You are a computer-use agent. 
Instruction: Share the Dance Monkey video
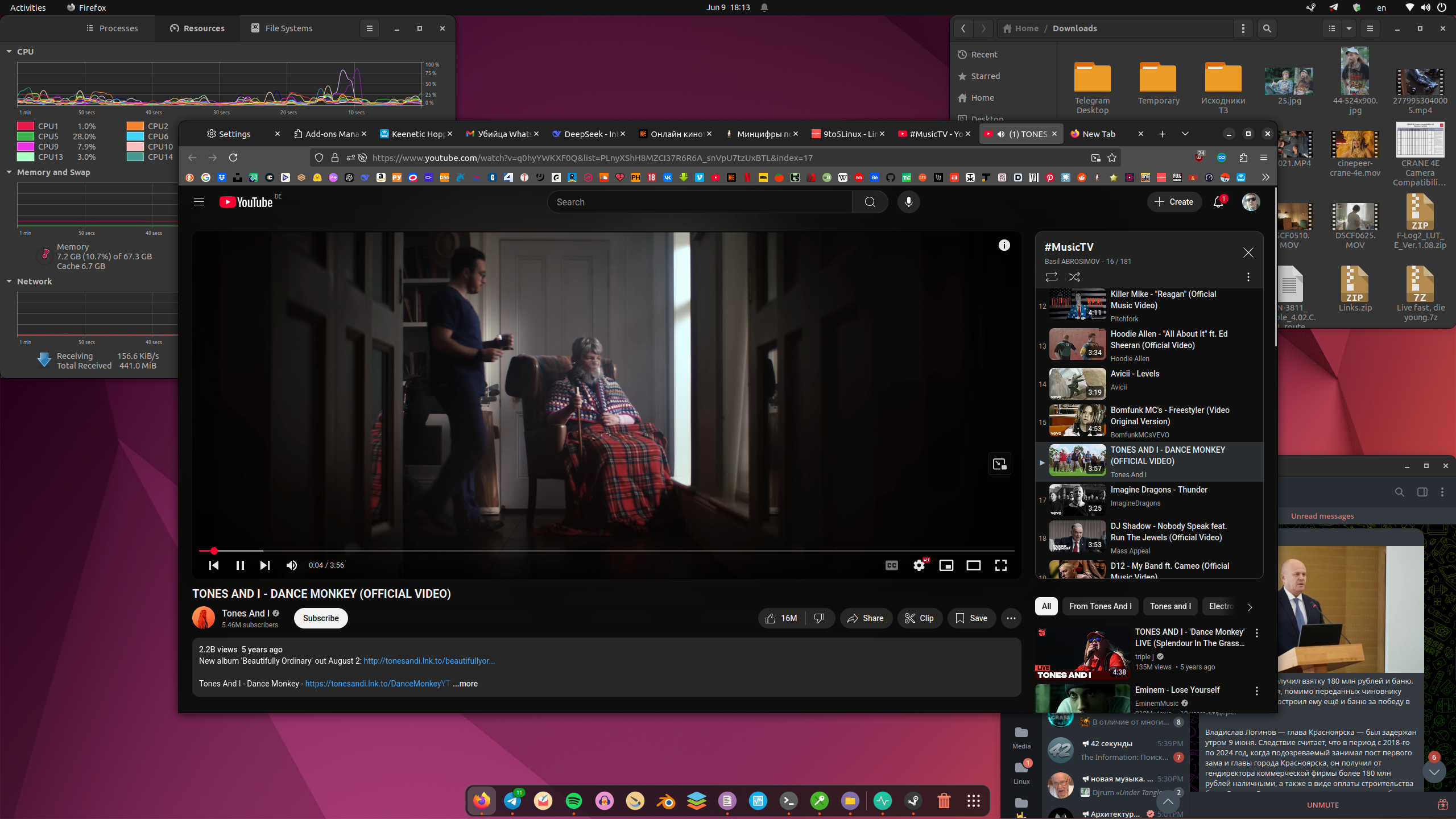866,618
